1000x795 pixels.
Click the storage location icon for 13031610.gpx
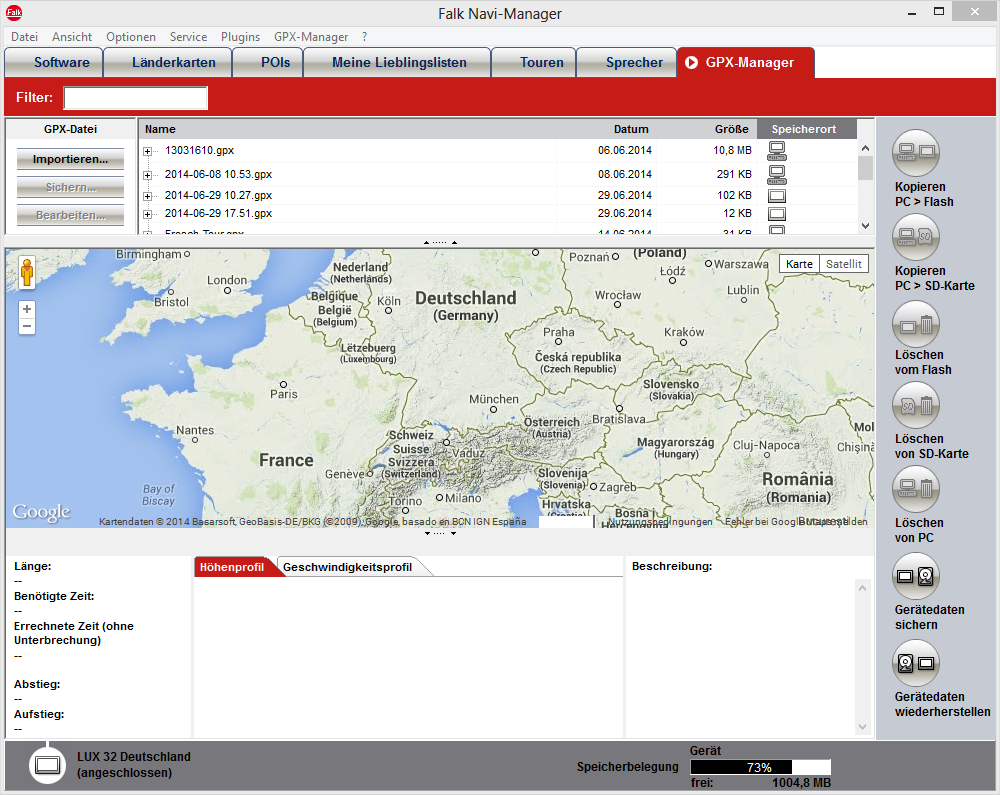(x=777, y=151)
